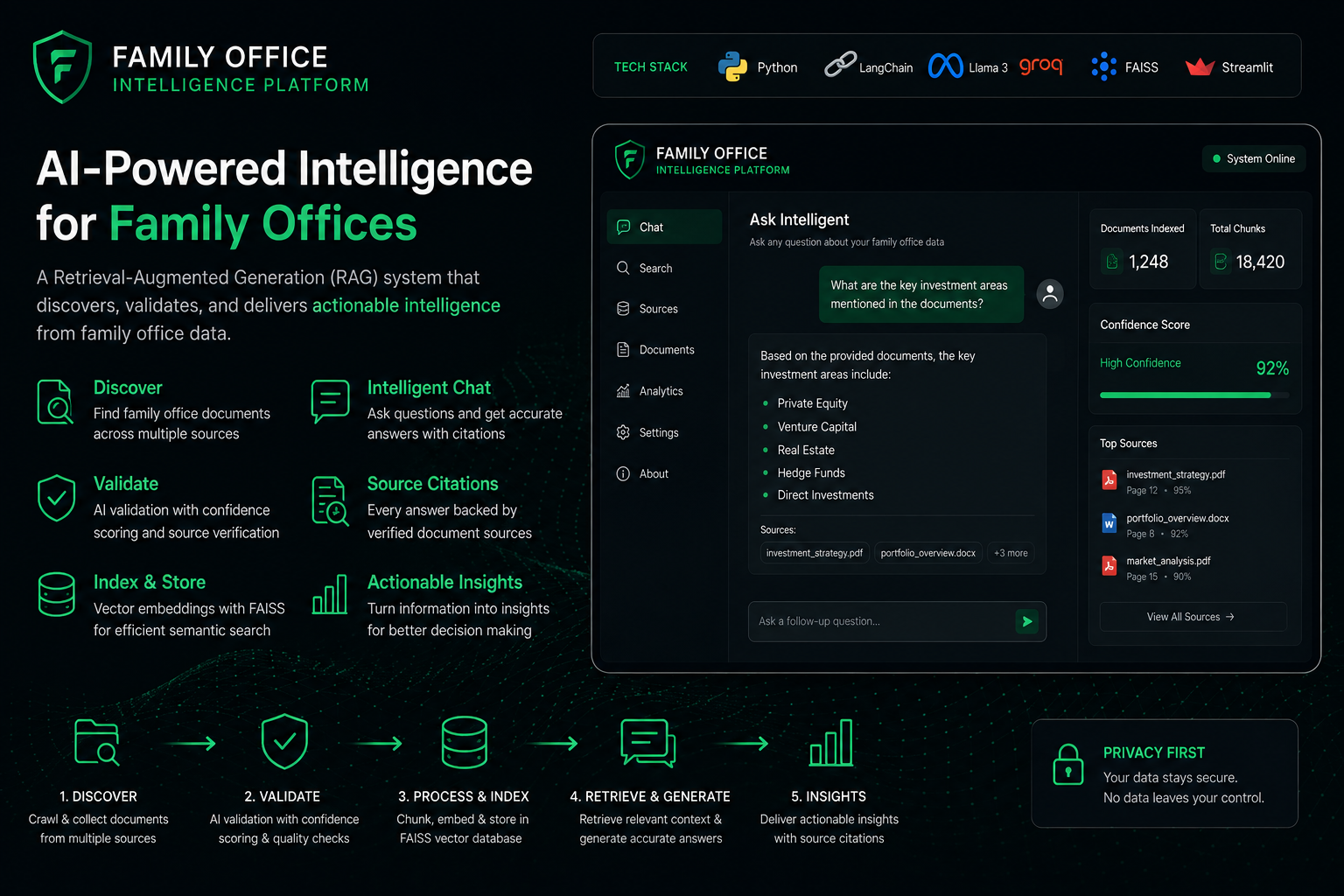The width and height of the screenshot is (1344, 896).
Task: Open the Chat sidebar item
Action: 664,227
